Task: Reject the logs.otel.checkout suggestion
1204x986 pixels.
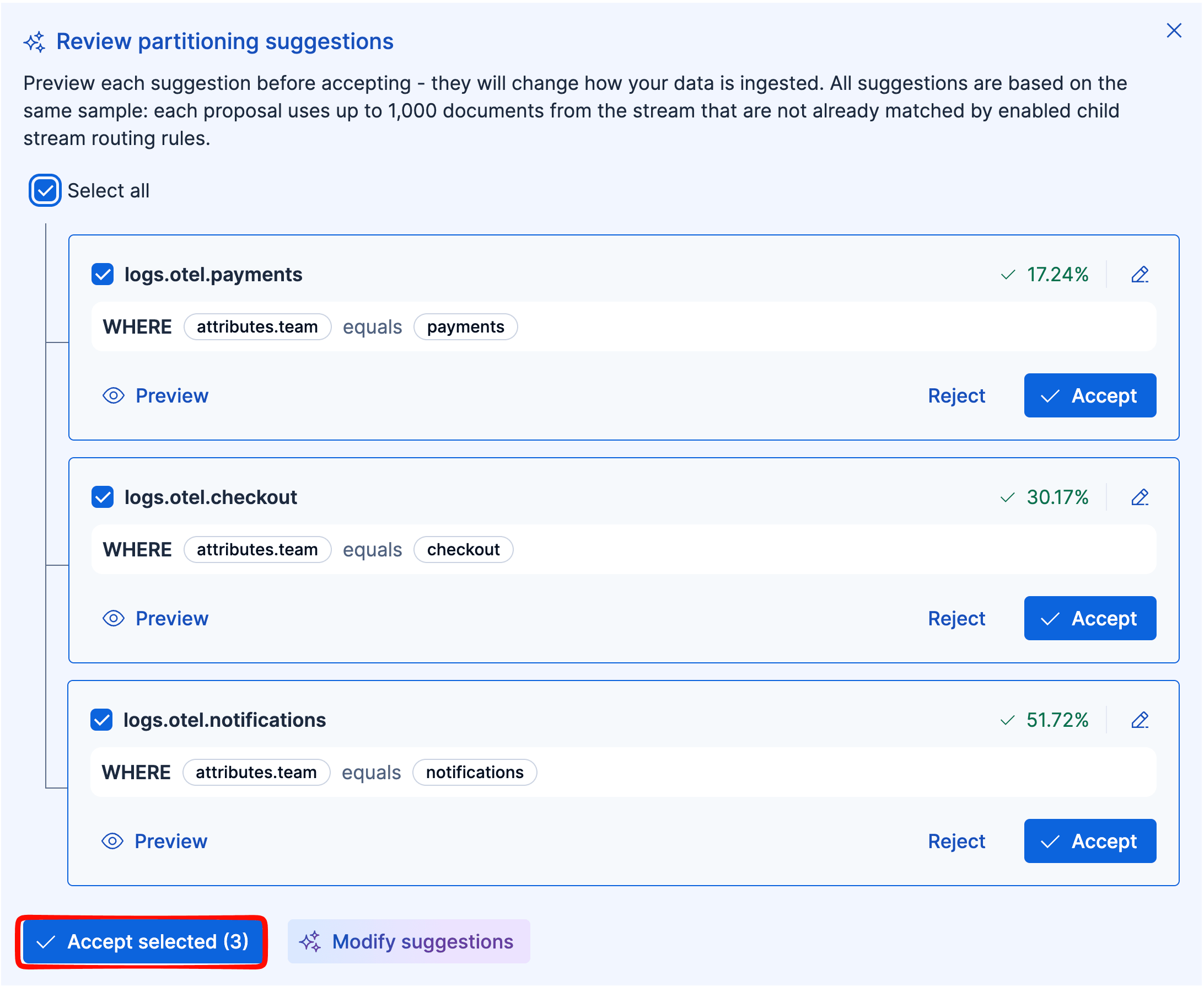Action: (956, 618)
